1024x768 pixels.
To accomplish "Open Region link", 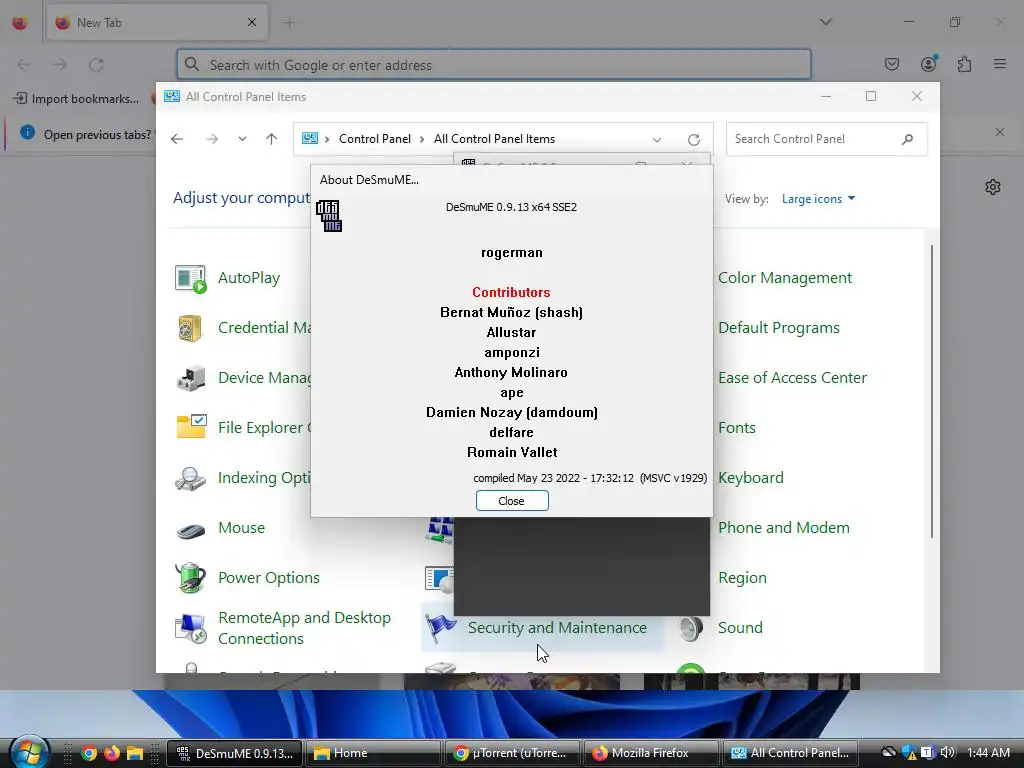I will coord(742,578).
